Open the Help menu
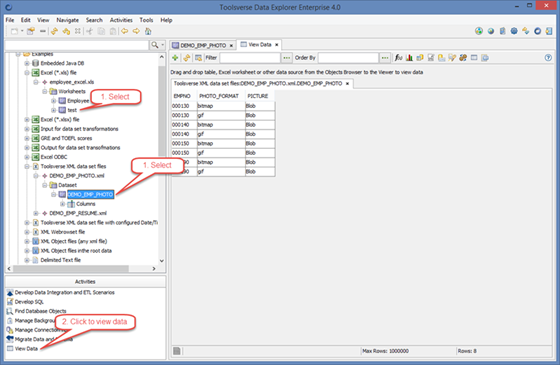This screenshot has height=365, width=560. (x=166, y=20)
